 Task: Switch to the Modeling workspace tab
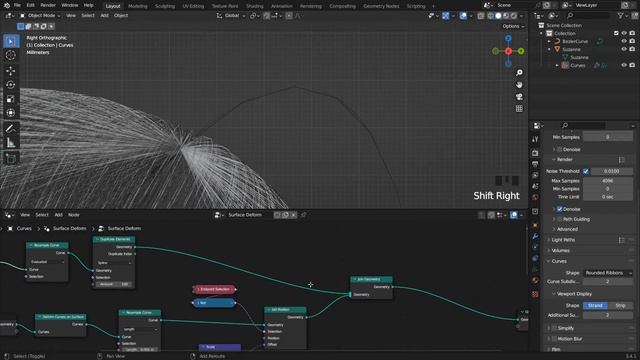pyautogui.click(x=138, y=6)
